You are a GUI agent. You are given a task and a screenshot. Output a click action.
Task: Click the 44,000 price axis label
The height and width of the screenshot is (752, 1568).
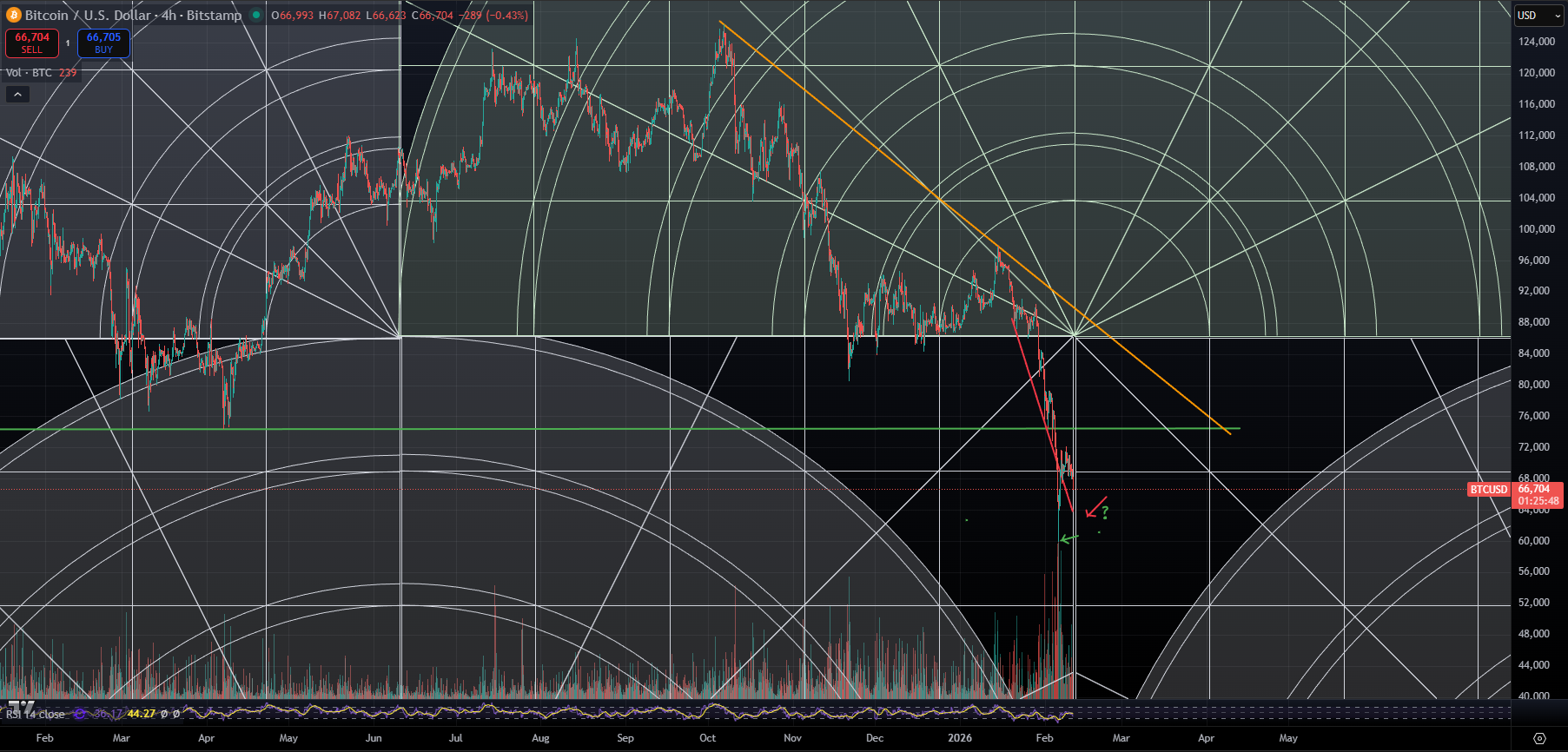pos(1534,665)
